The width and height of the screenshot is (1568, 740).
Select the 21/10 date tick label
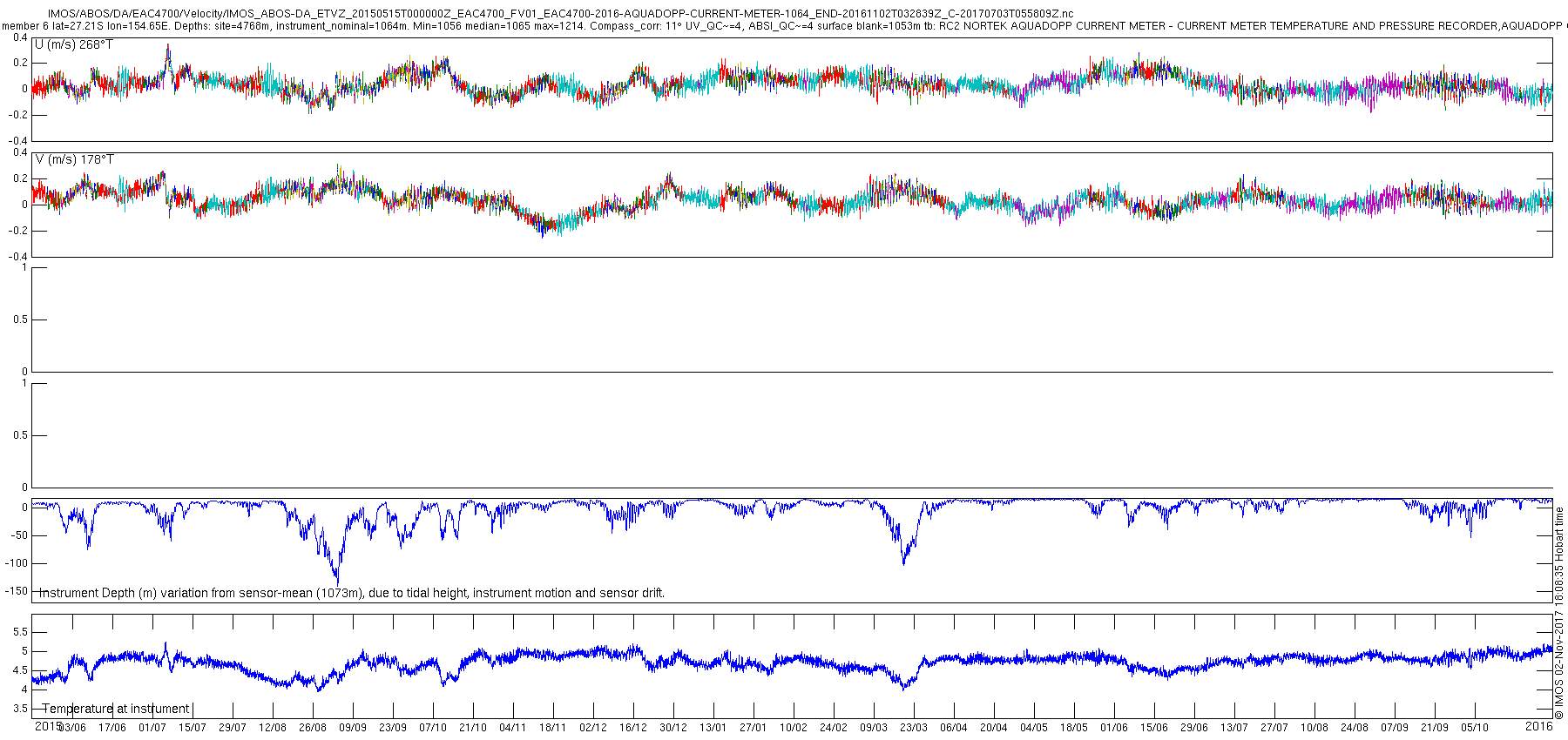pos(473,728)
